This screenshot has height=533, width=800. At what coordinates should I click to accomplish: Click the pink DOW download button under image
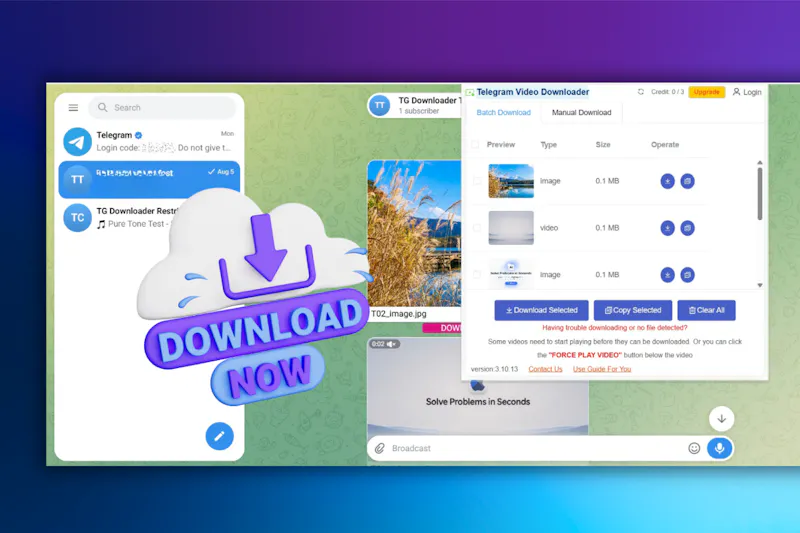tap(442, 328)
